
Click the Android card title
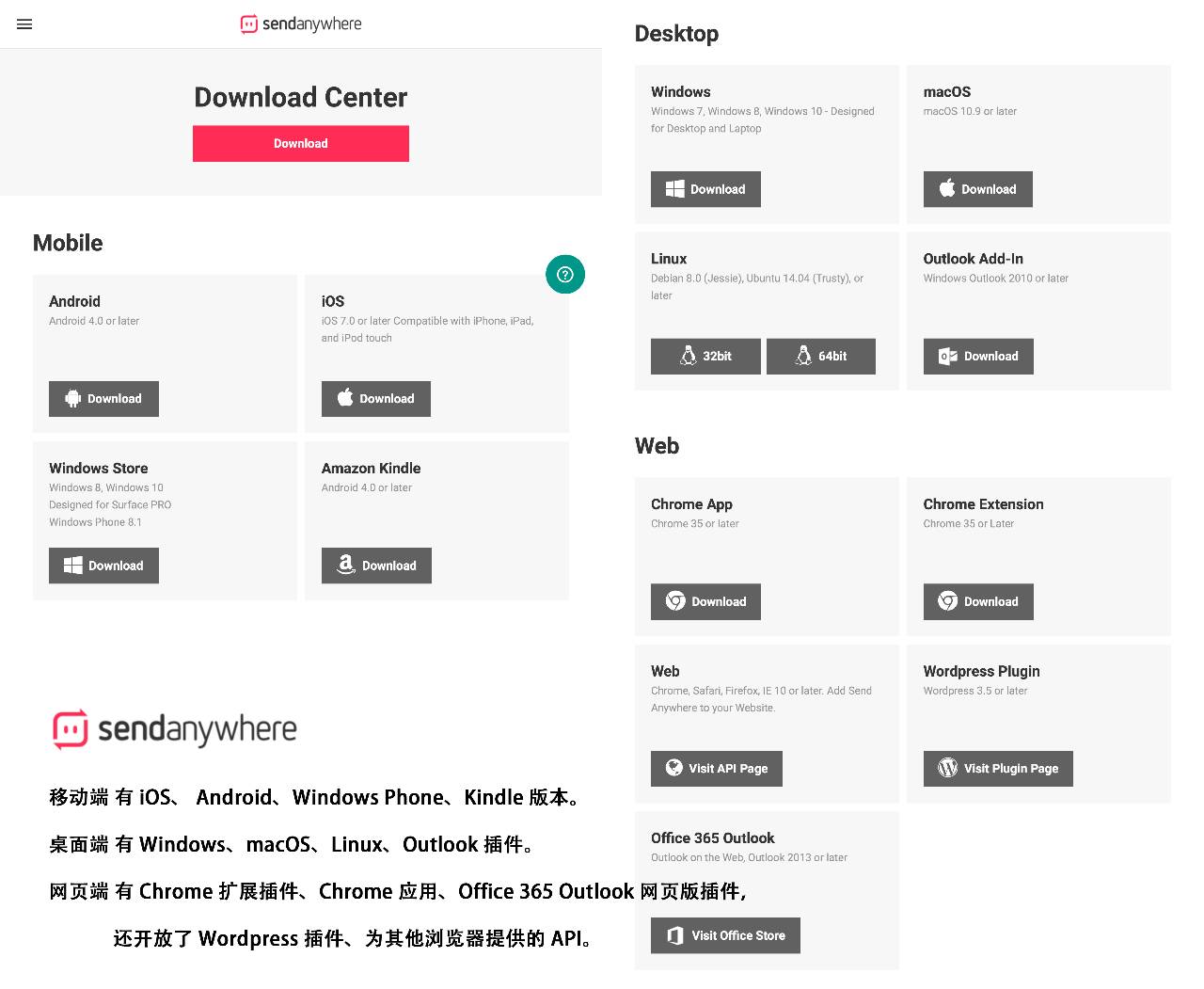click(74, 301)
